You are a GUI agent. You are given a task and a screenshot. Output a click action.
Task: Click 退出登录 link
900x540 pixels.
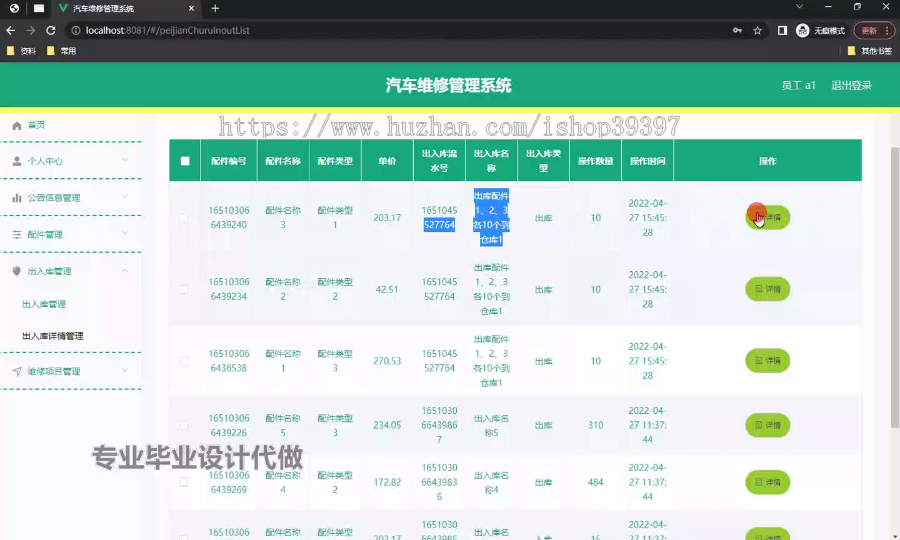pyautogui.click(x=851, y=86)
